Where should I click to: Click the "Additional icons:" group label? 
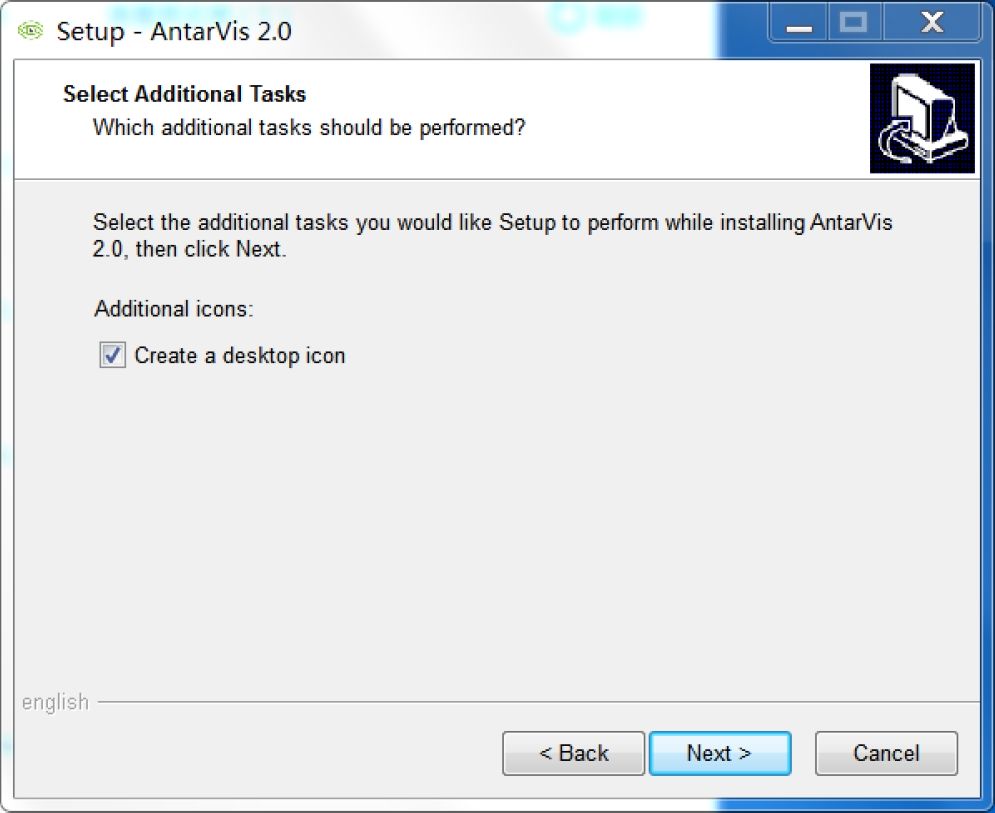click(x=174, y=309)
